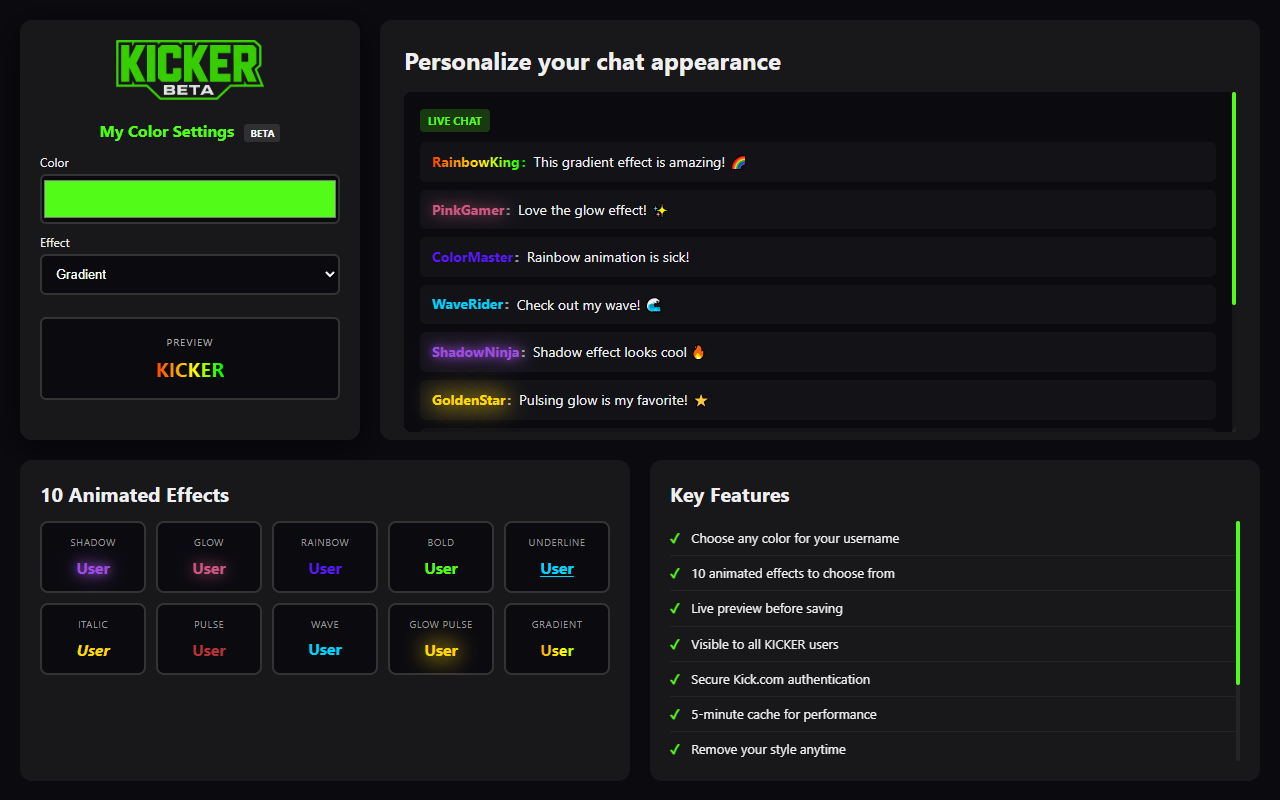This screenshot has width=1280, height=800.
Task: Click the 'Personalize your chat appearance' heading
Action: 593,62
